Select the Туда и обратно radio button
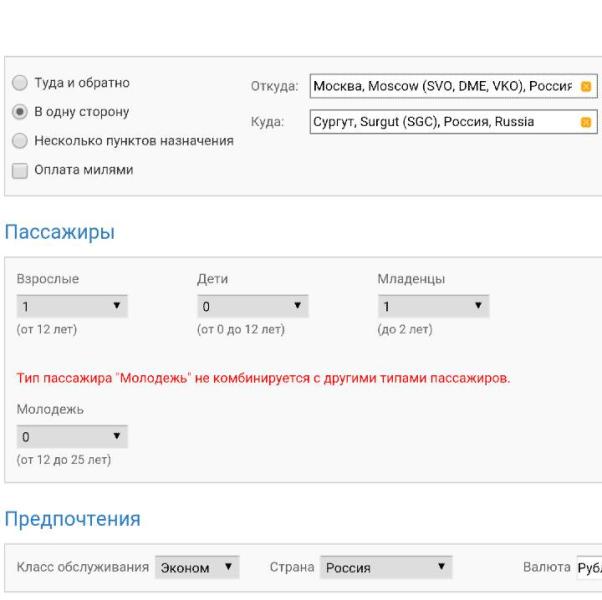Viewport: 602px width, 600px height. coord(19,83)
